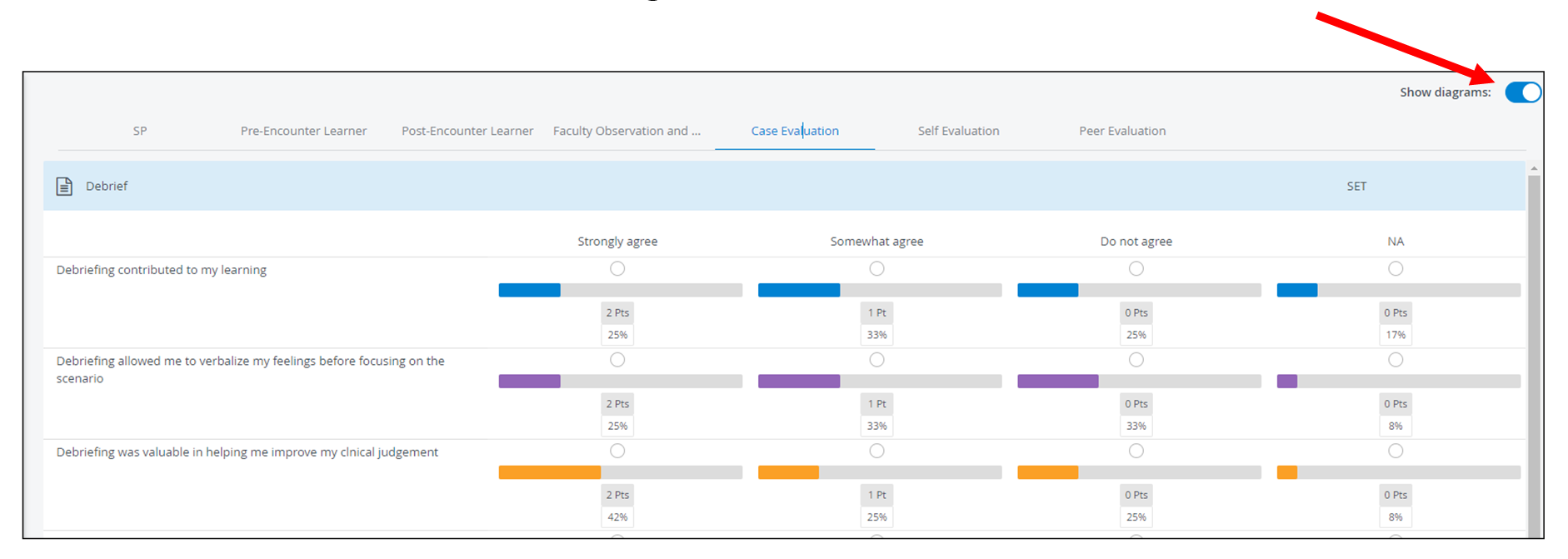Click the scrollbar up arrow
The image size is (1568, 559).
(x=1534, y=168)
